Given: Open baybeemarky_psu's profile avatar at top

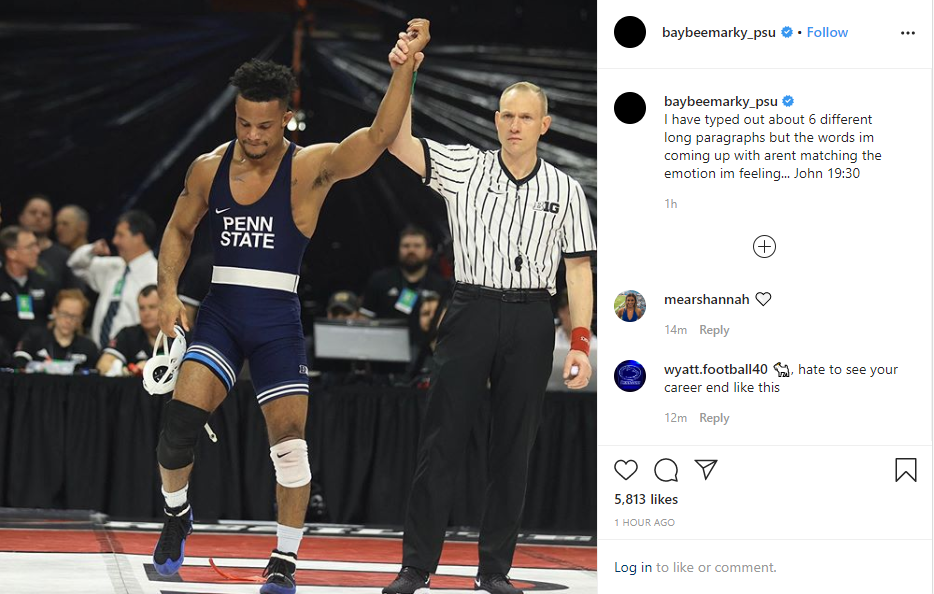Looking at the screenshot, I should (630, 32).
